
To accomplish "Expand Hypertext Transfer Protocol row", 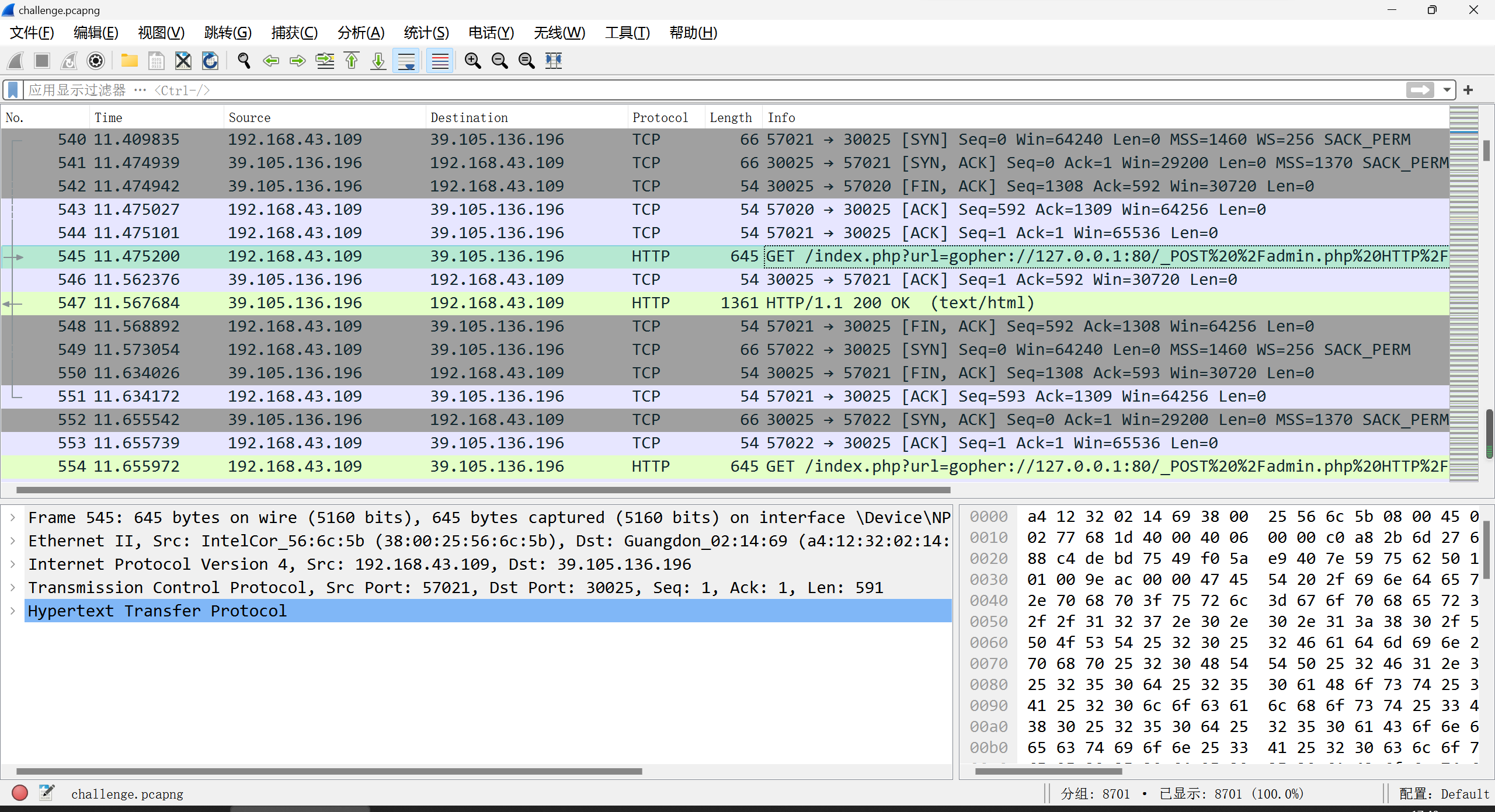I will [x=13, y=611].
